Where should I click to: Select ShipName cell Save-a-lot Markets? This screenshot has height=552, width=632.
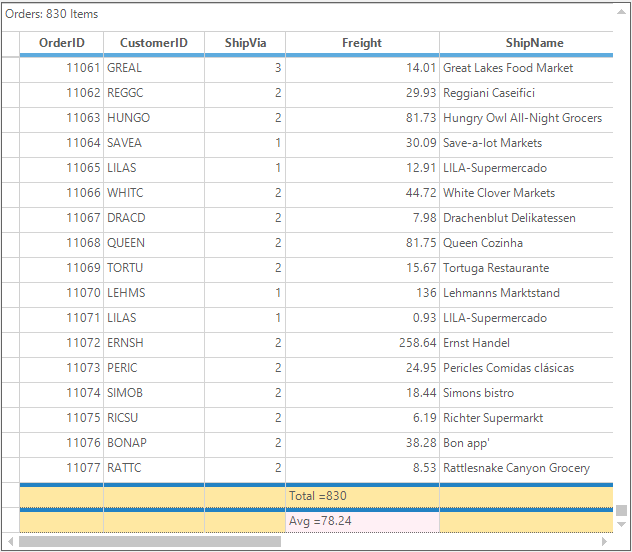click(x=526, y=145)
